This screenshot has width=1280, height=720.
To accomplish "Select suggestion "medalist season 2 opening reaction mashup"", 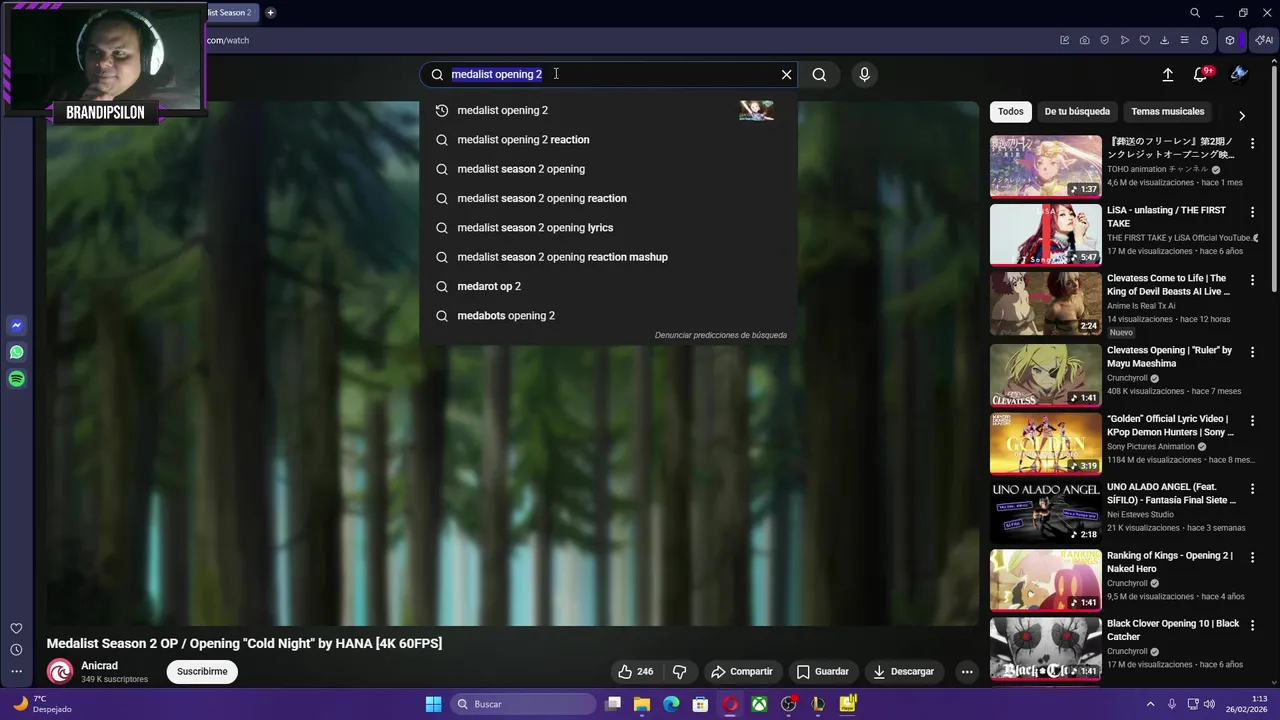I will point(608,257).
